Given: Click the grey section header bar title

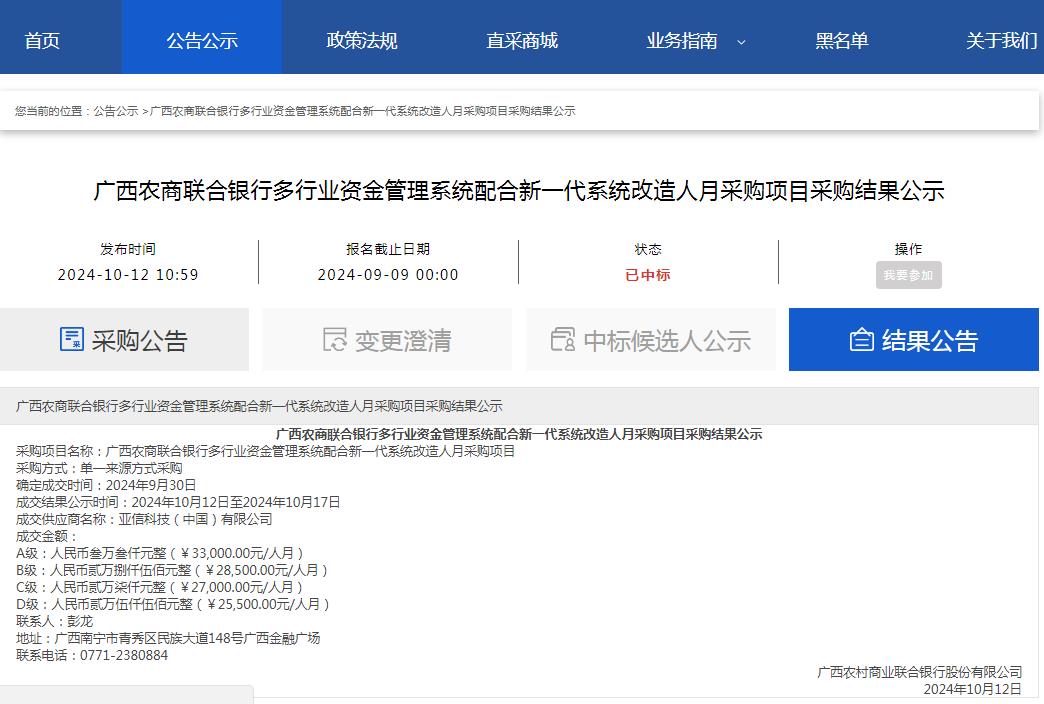Looking at the screenshot, I should (259, 406).
